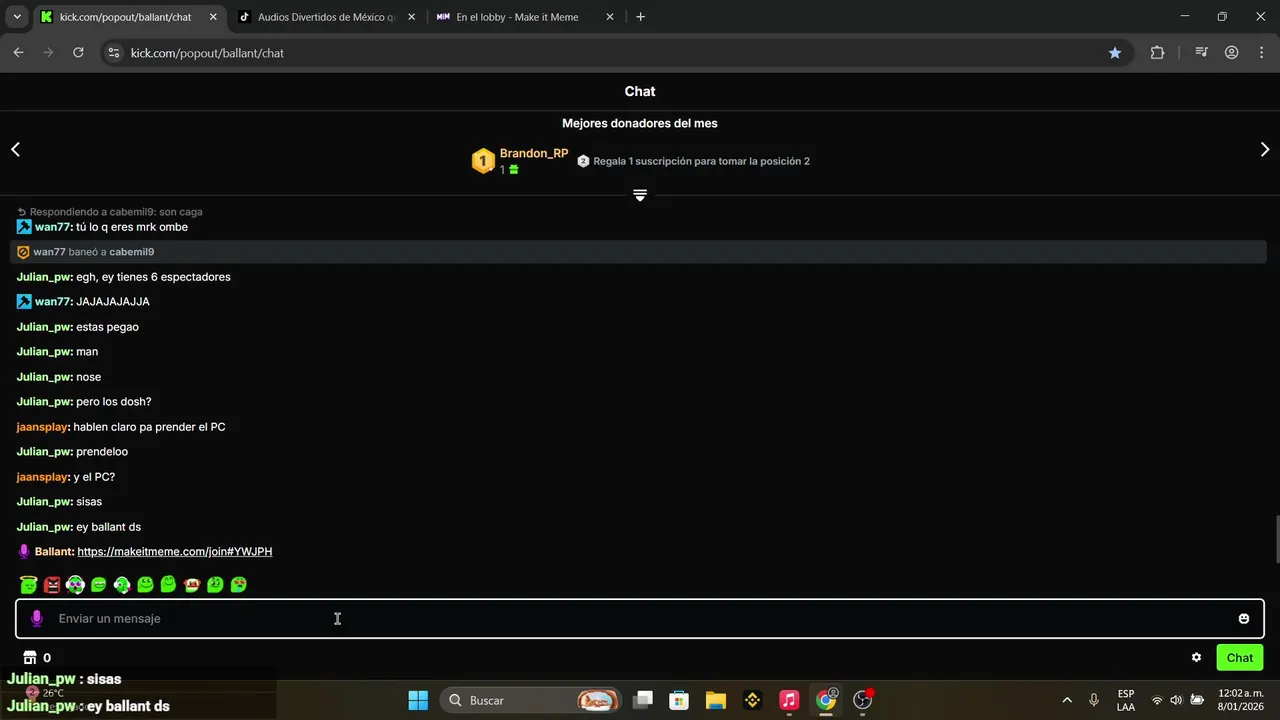Image resolution: width=1280 pixels, height=720 pixels.
Task: Open Chrome profile icon
Action: [x=1232, y=53]
